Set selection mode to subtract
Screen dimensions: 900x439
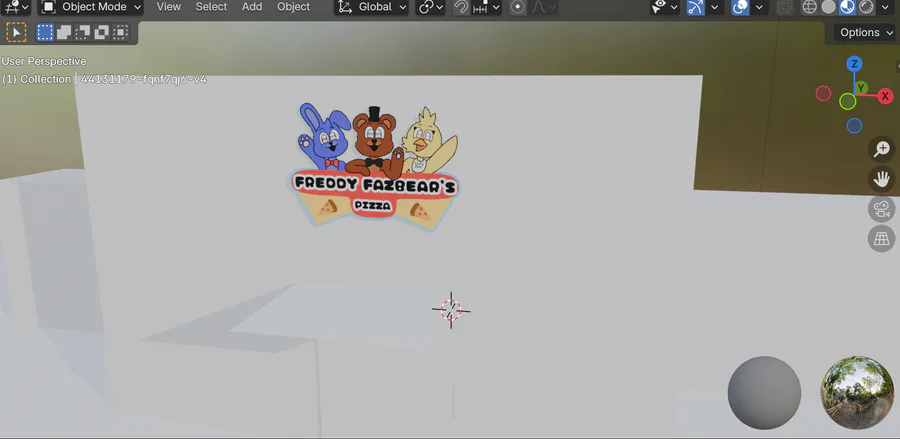click(83, 33)
